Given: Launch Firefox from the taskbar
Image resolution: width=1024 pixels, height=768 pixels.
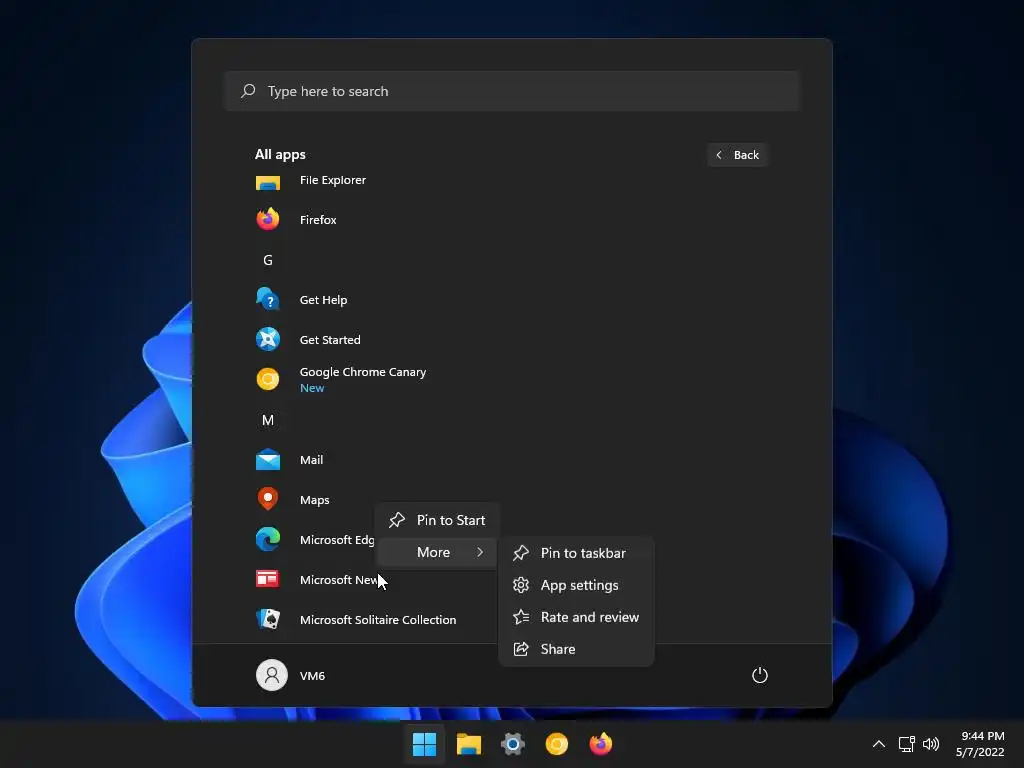Looking at the screenshot, I should tap(601, 744).
